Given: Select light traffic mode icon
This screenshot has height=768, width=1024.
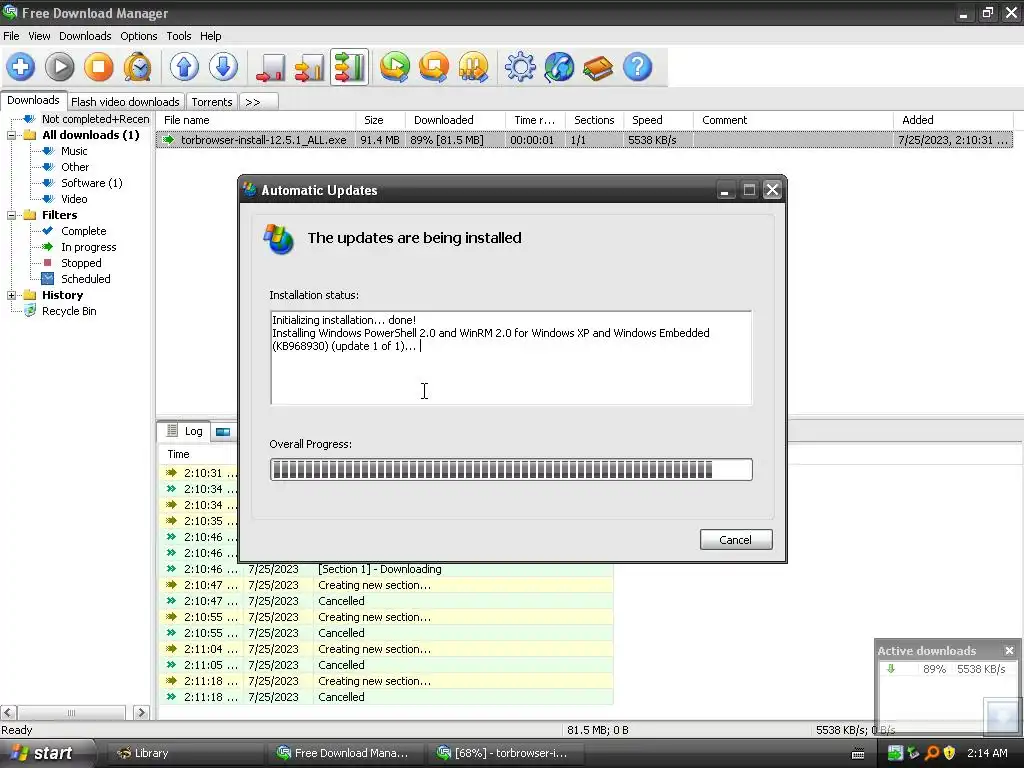Looking at the screenshot, I should click(x=270, y=67).
